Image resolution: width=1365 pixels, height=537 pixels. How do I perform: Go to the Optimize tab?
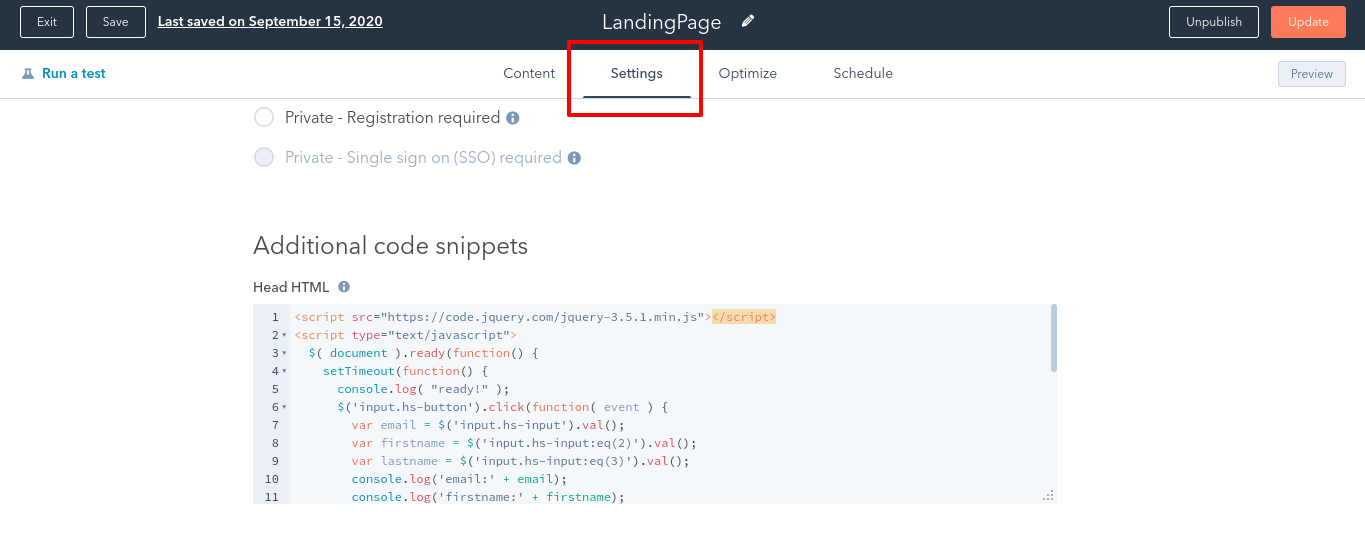[748, 74]
